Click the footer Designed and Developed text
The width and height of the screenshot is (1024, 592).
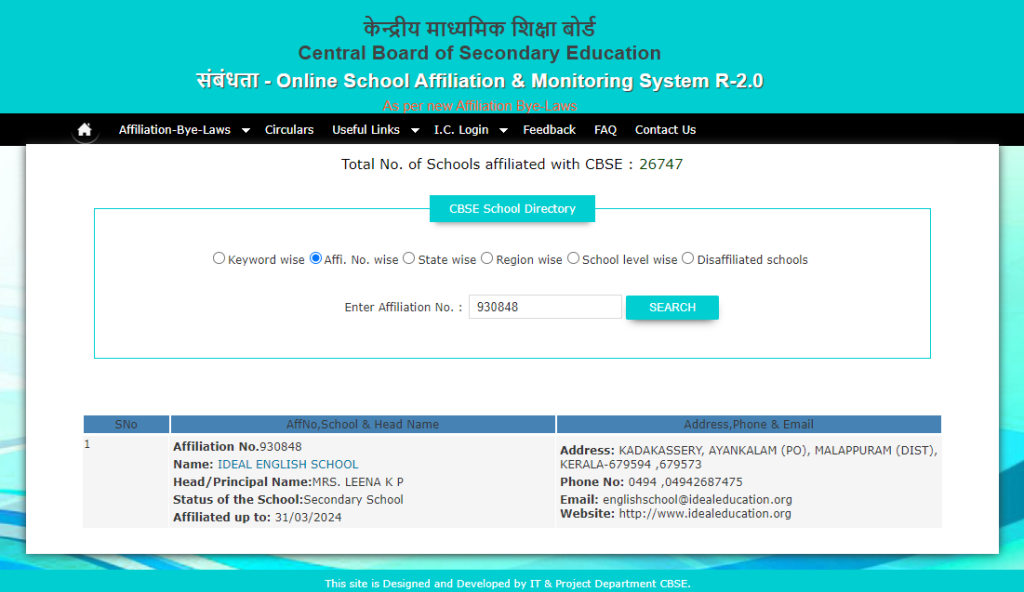[x=507, y=584]
